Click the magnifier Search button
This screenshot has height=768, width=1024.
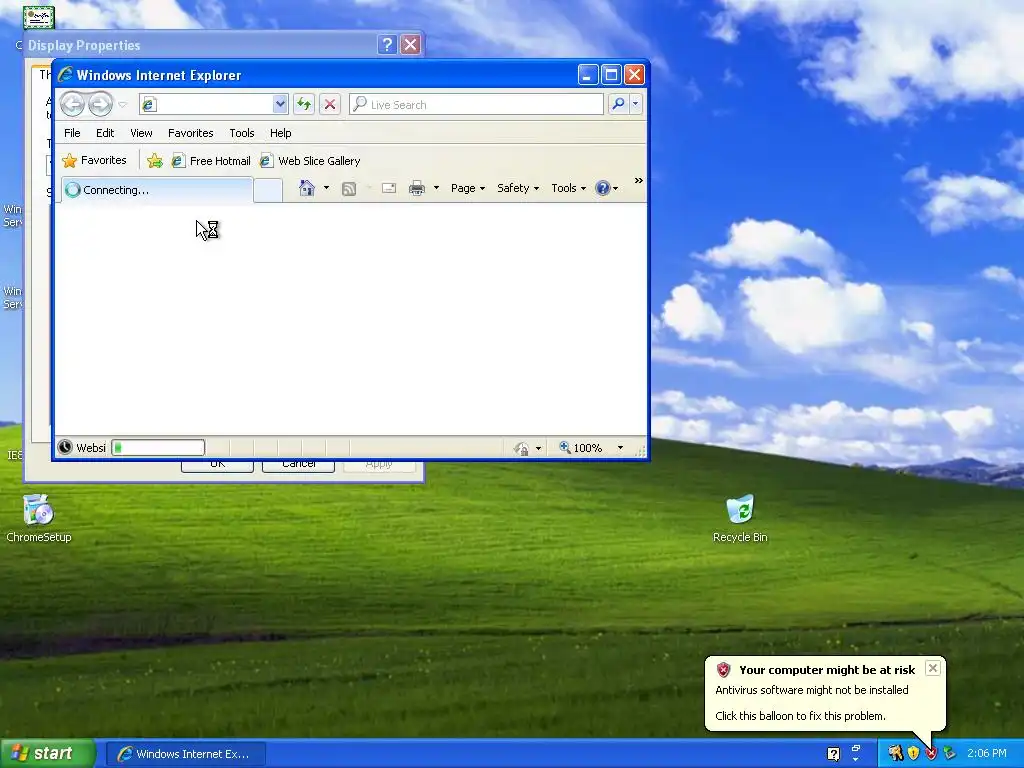(618, 104)
